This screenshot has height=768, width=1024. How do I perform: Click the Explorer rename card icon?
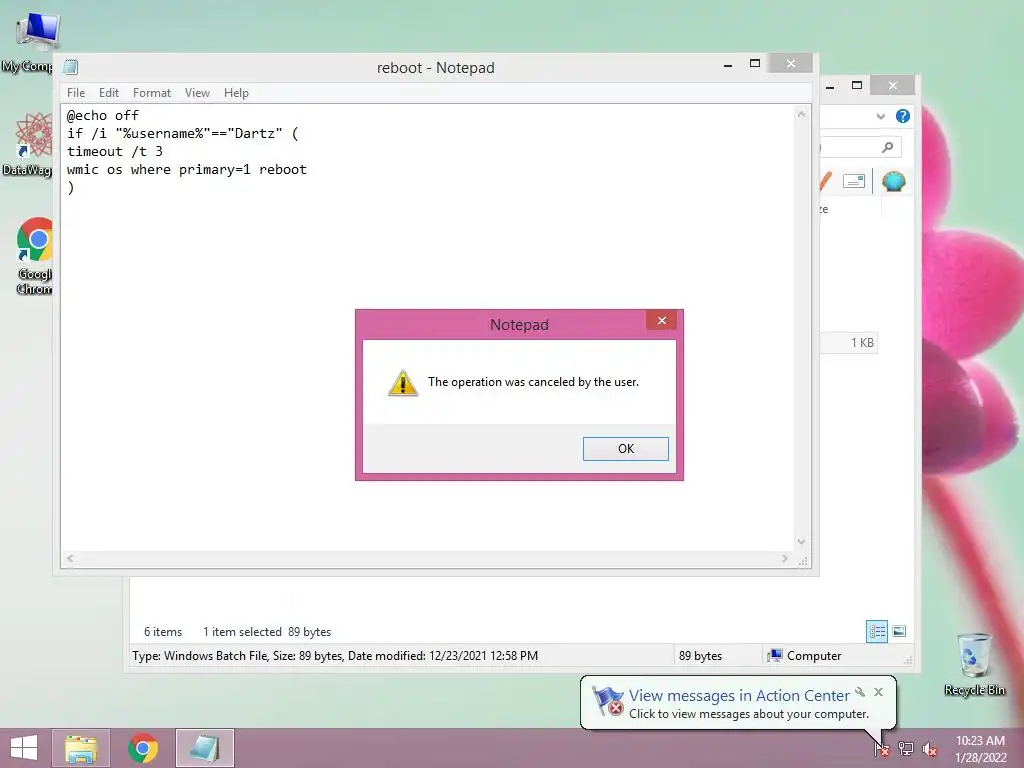pos(854,181)
